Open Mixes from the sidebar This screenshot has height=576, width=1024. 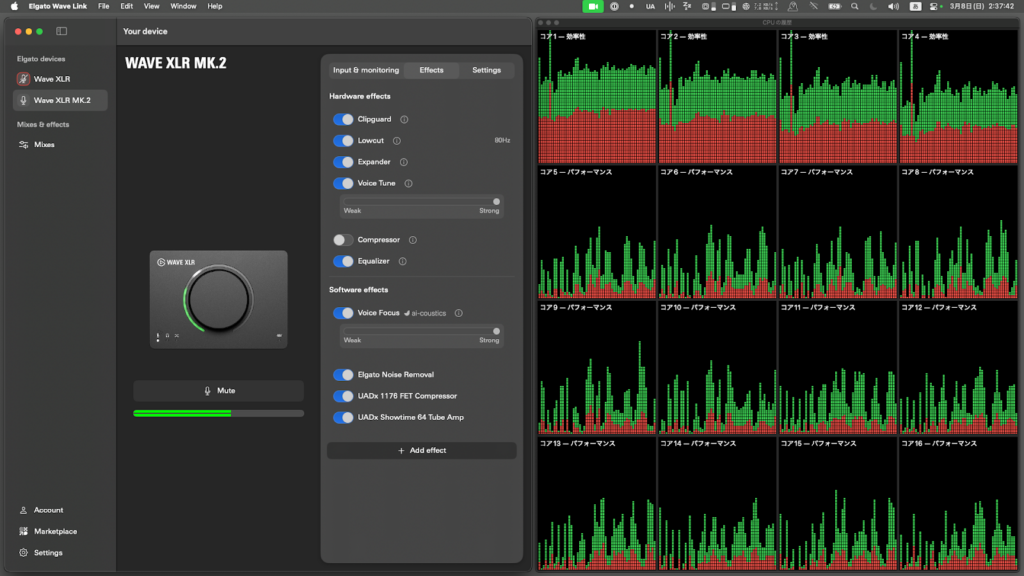(43, 145)
